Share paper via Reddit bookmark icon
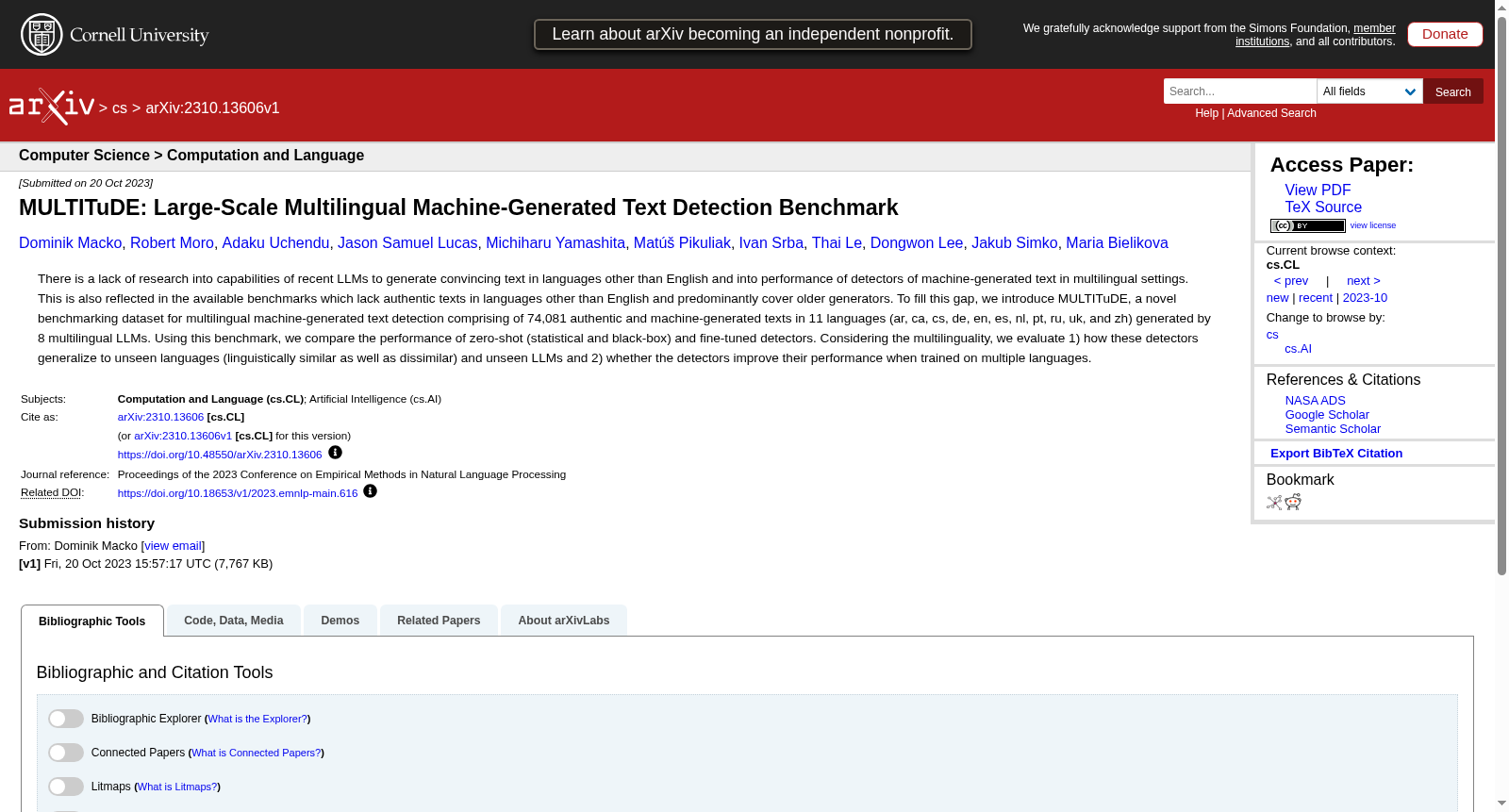 click(x=1293, y=502)
